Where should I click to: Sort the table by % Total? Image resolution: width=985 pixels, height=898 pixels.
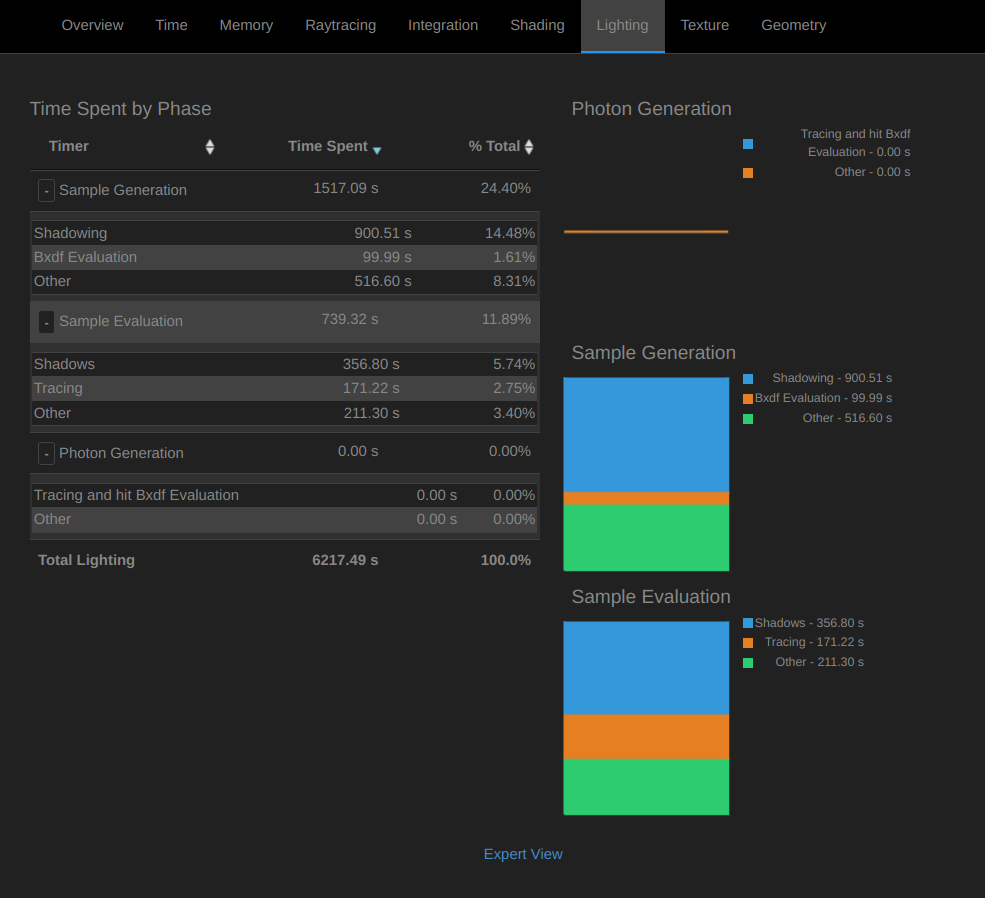[x=529, y=147]
